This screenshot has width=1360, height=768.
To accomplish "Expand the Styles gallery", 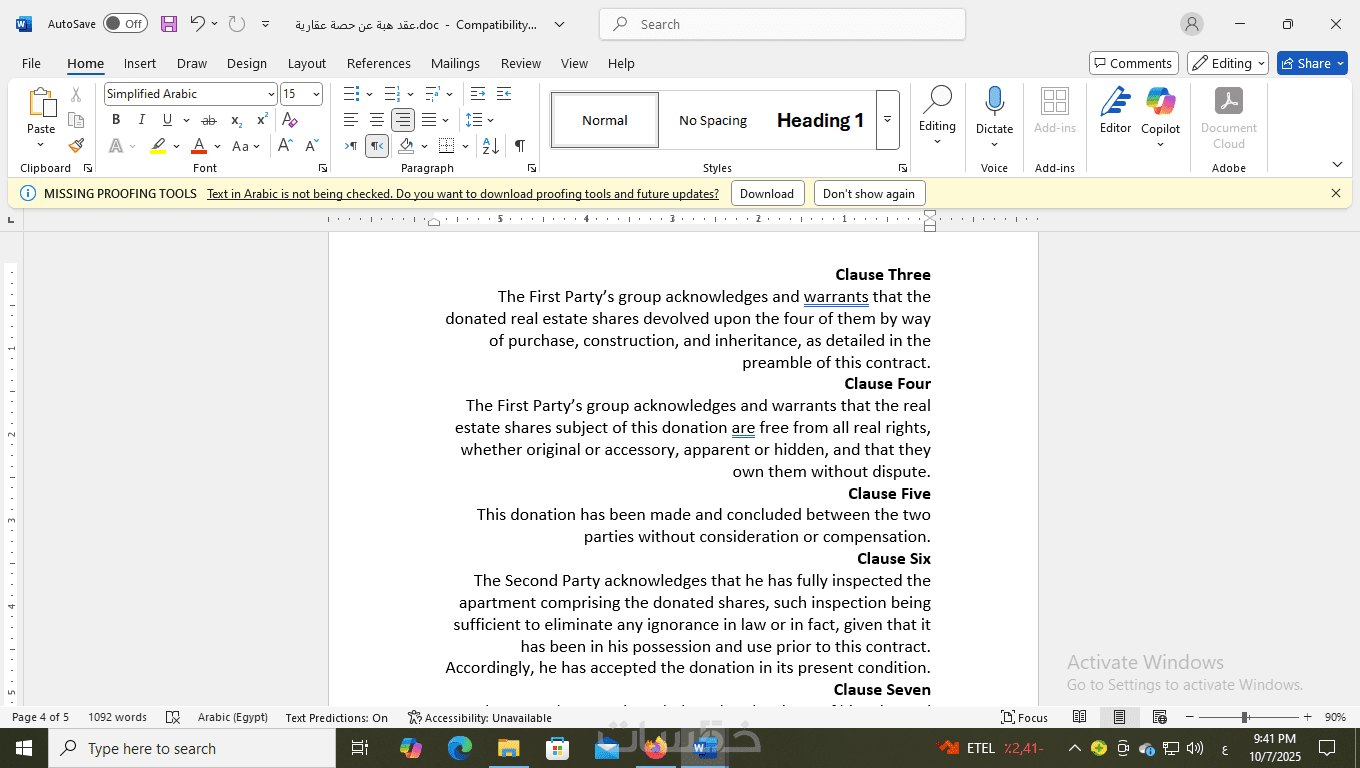I will (x=887, y=120).
